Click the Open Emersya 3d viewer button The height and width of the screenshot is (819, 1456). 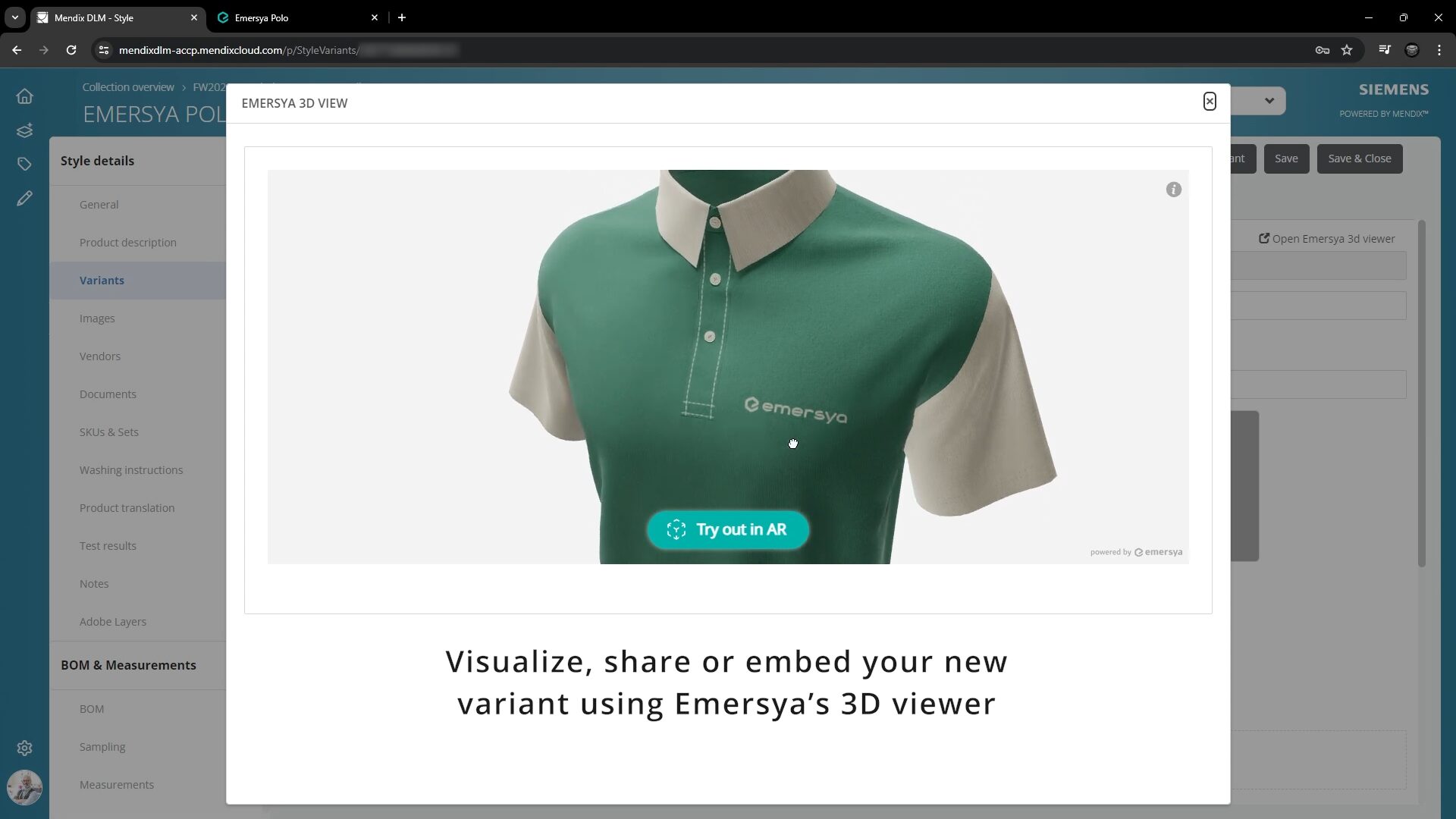1327,238
